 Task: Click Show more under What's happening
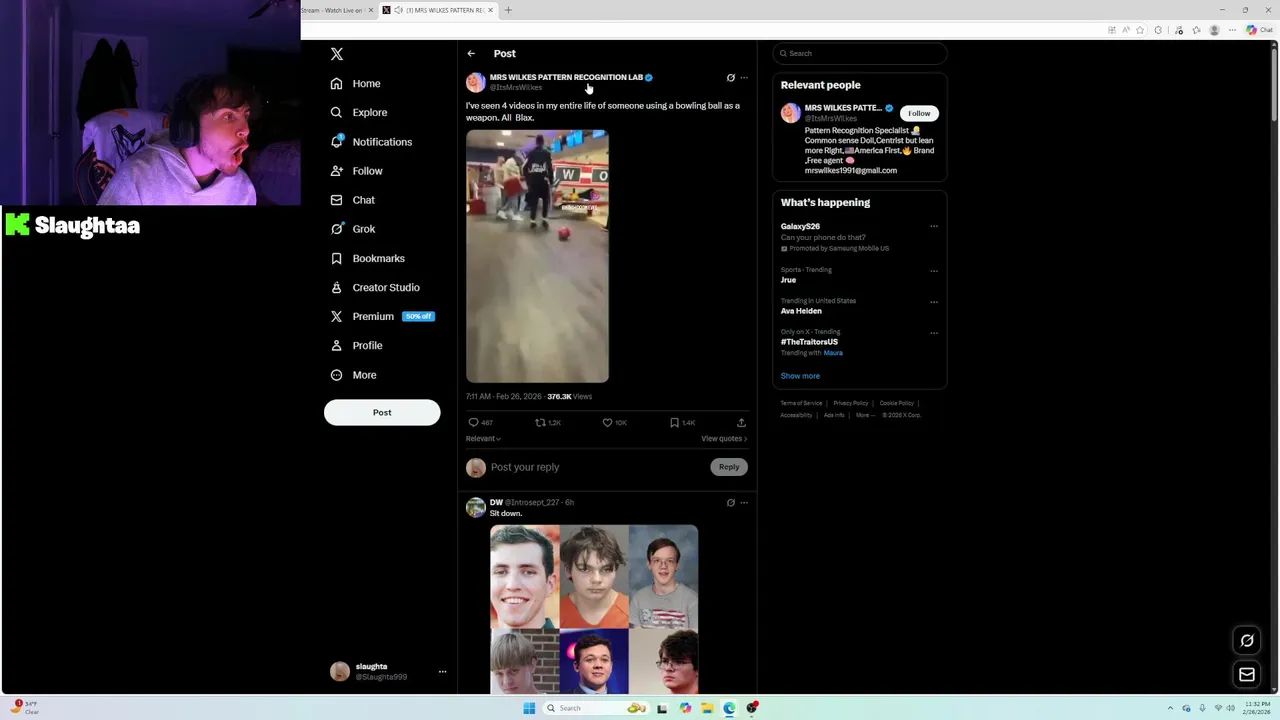pos(800,376)
